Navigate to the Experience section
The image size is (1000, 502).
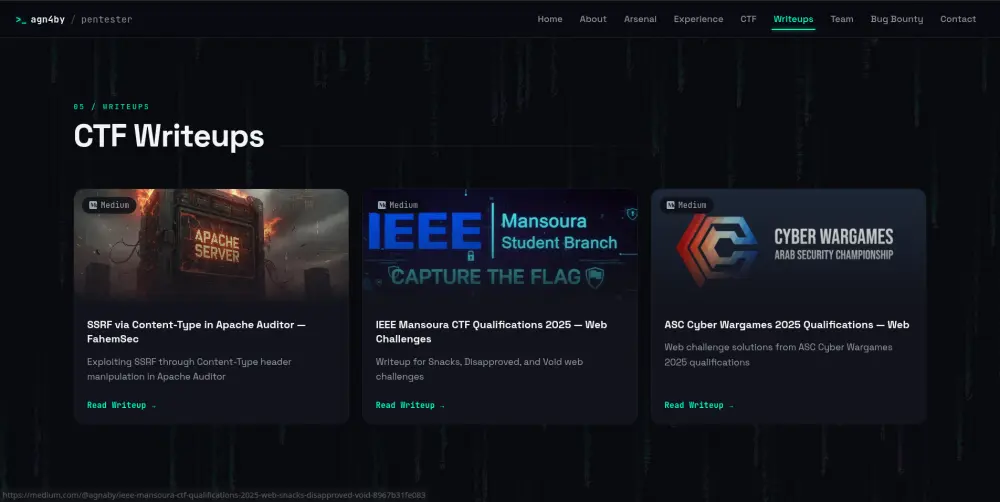(698, 19)
